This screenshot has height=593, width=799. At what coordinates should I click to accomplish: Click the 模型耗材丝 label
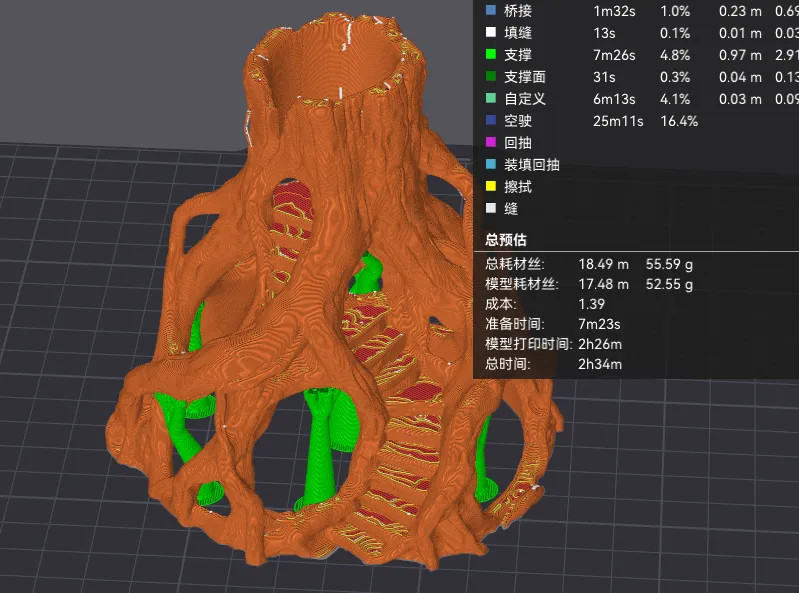pos(522,284)
